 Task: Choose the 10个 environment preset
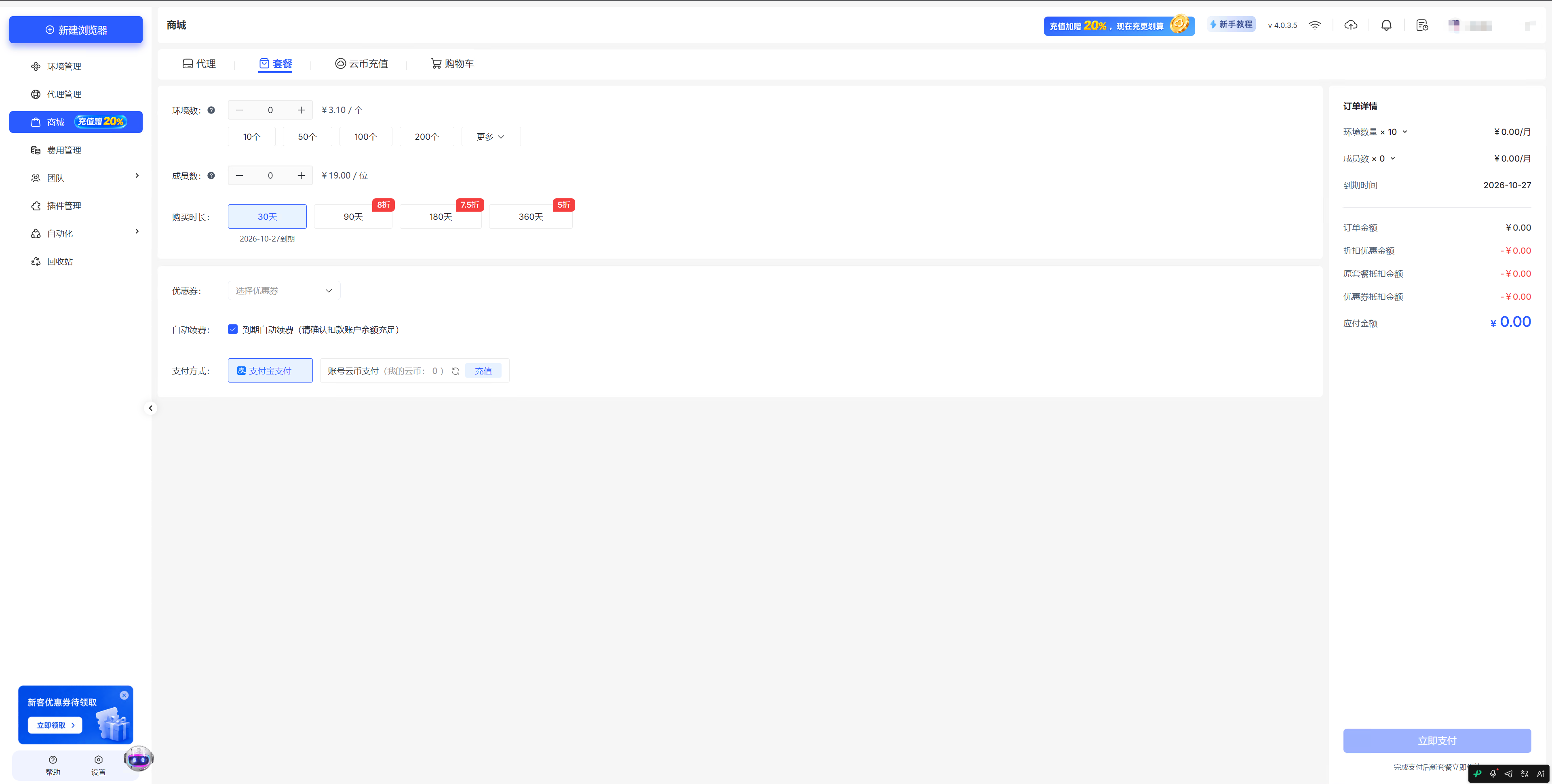point(252,137)
